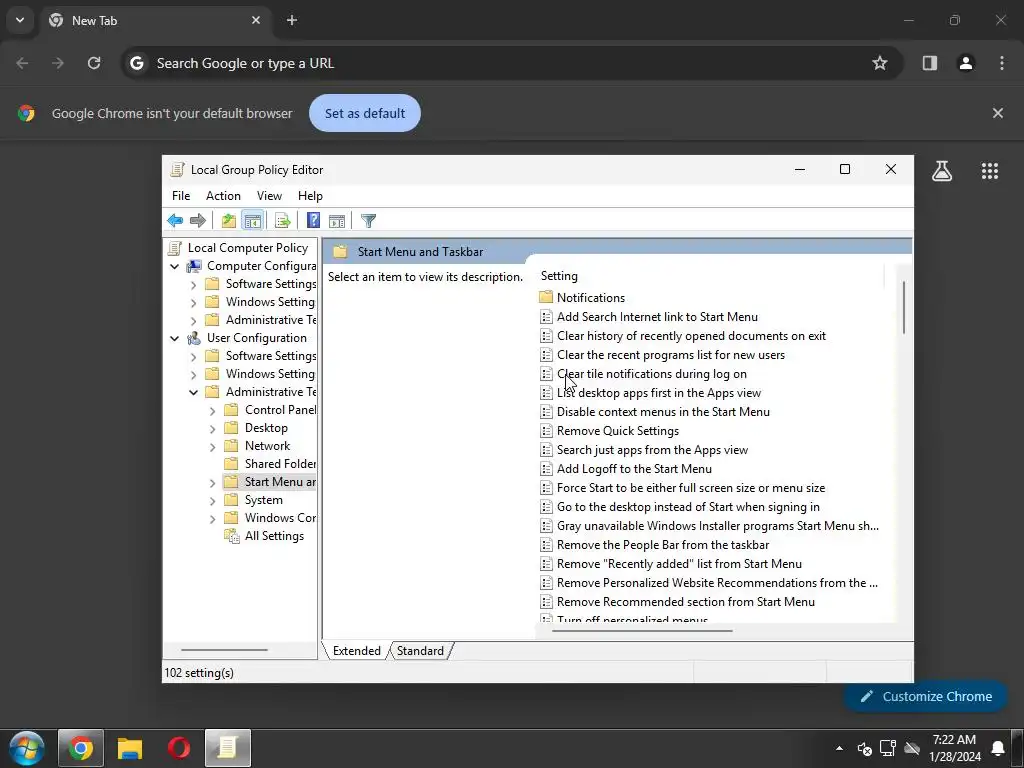Image resolution: width=1024 pixels, height=768 pixels.
Task: Expand the Network folder
Action: tap(212, 447)
